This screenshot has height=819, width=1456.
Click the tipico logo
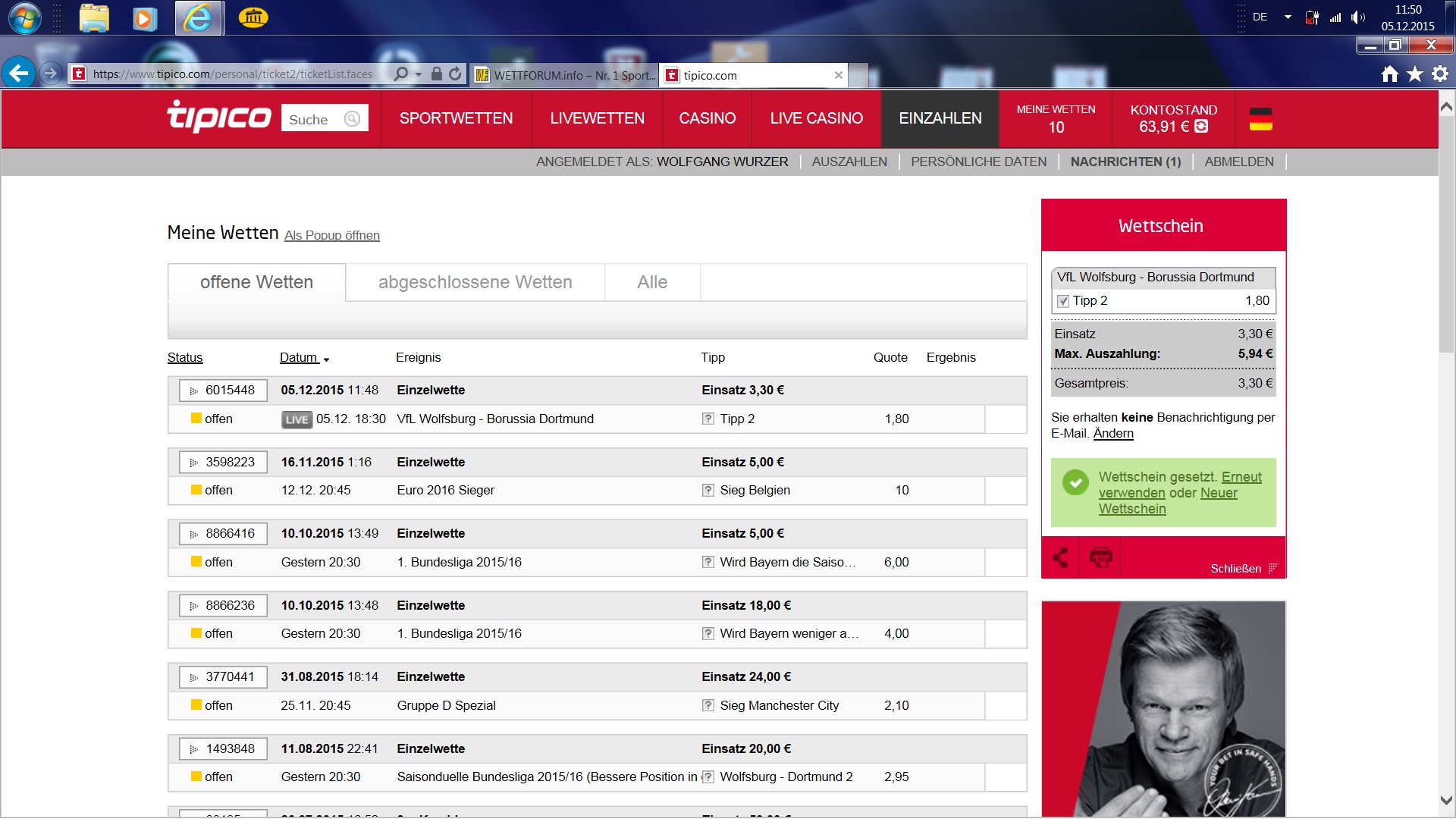(x=218, y=117)
